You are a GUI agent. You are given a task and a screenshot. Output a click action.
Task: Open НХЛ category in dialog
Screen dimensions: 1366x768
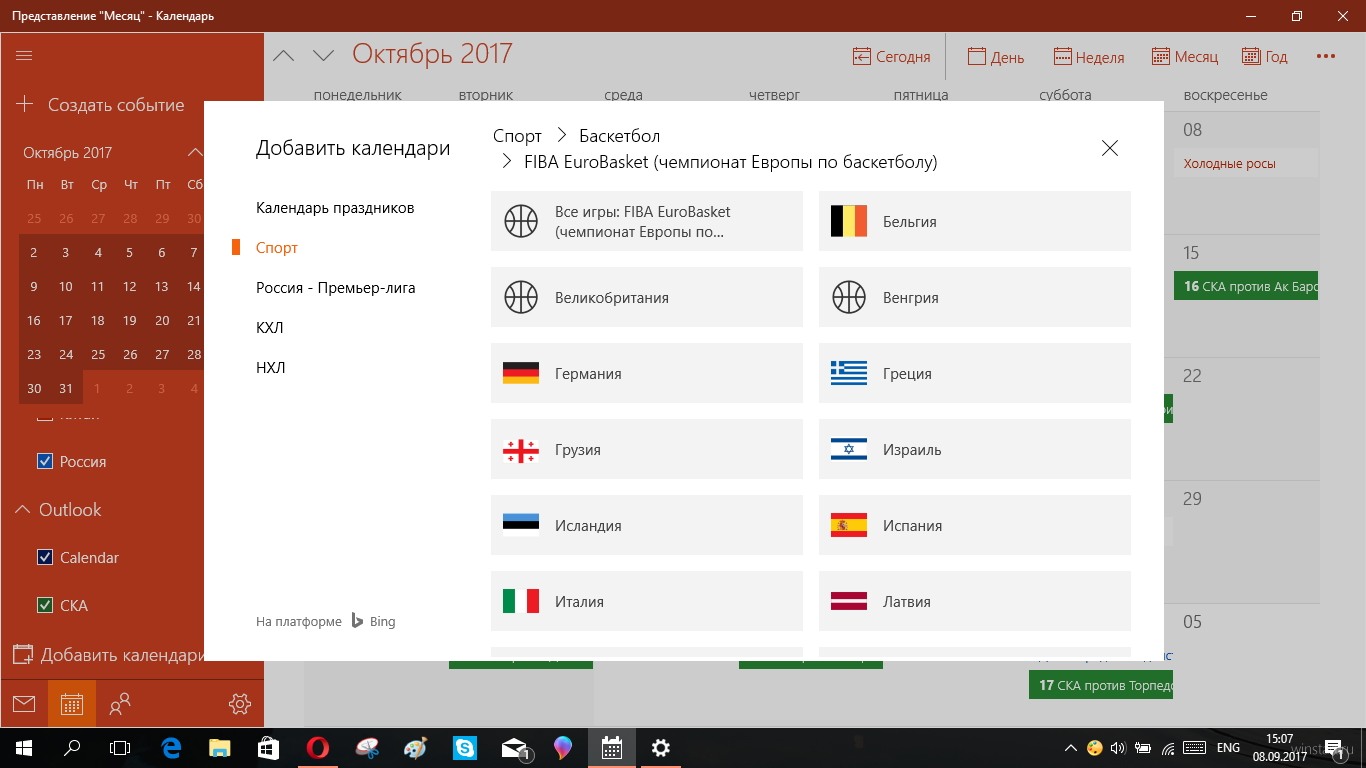click(271, 368)
